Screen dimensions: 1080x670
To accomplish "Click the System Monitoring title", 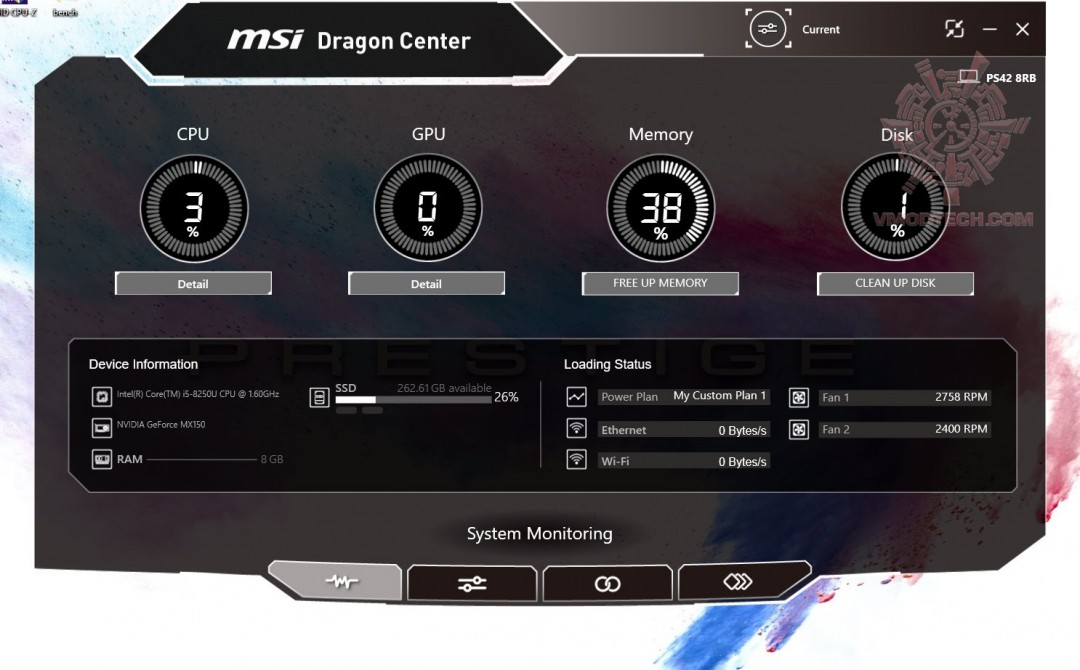I will (539, 534).
